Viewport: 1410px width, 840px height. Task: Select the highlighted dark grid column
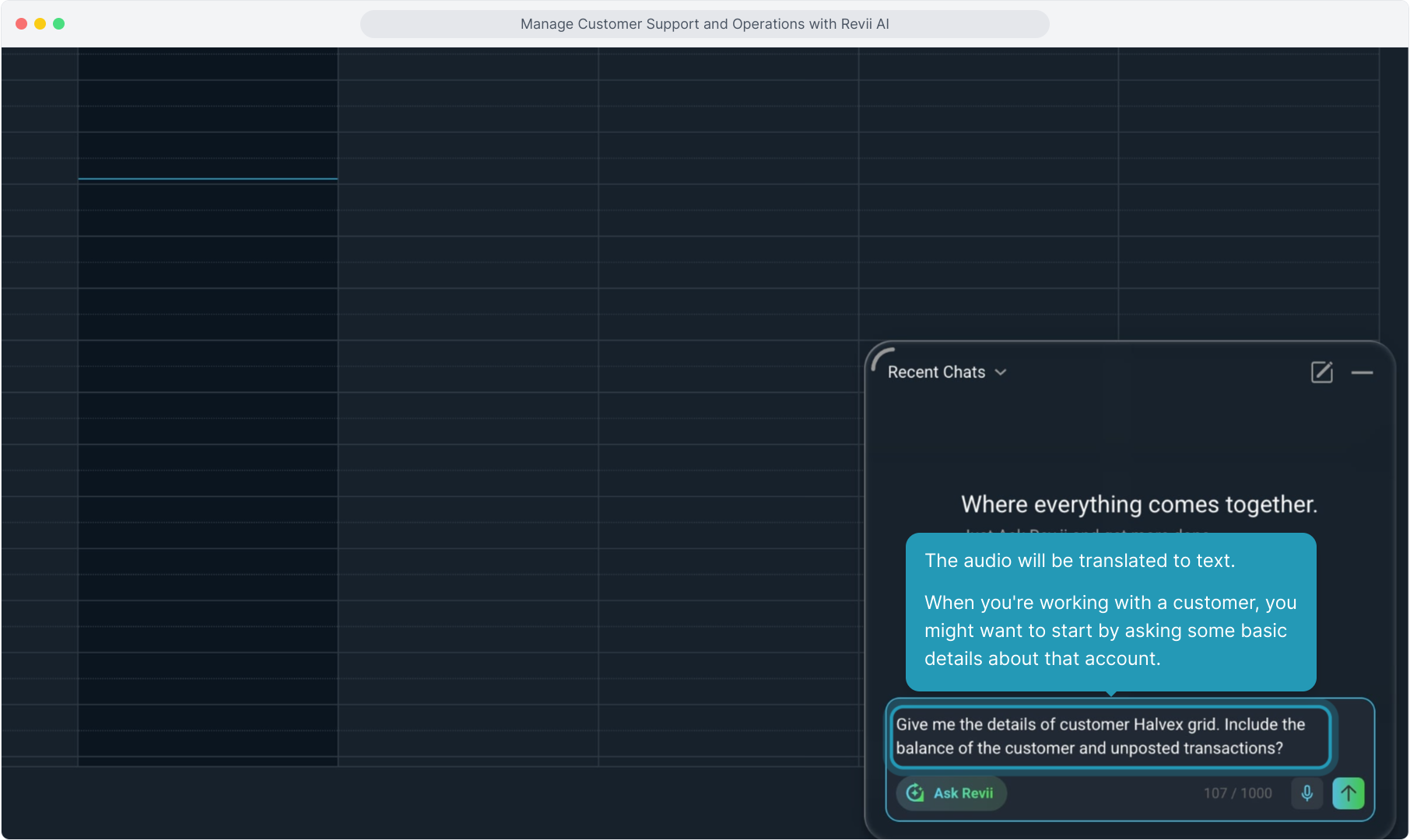pyautogui.click(x=208, y=467)
